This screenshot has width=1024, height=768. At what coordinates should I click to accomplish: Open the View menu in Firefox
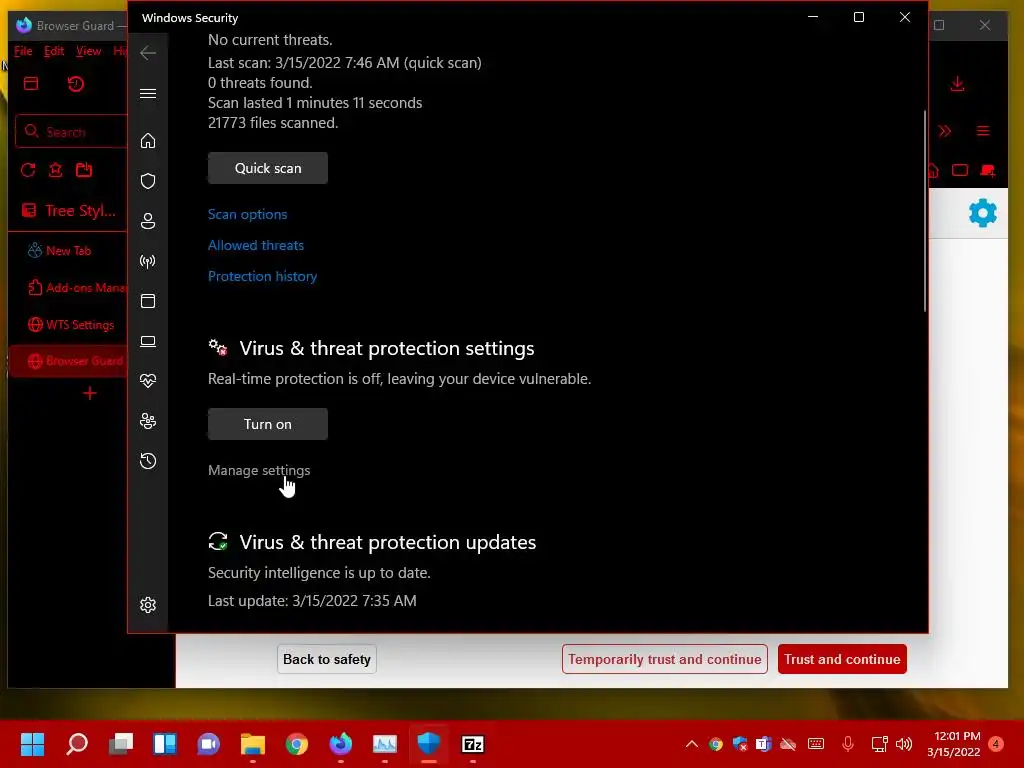coord(88,51)
